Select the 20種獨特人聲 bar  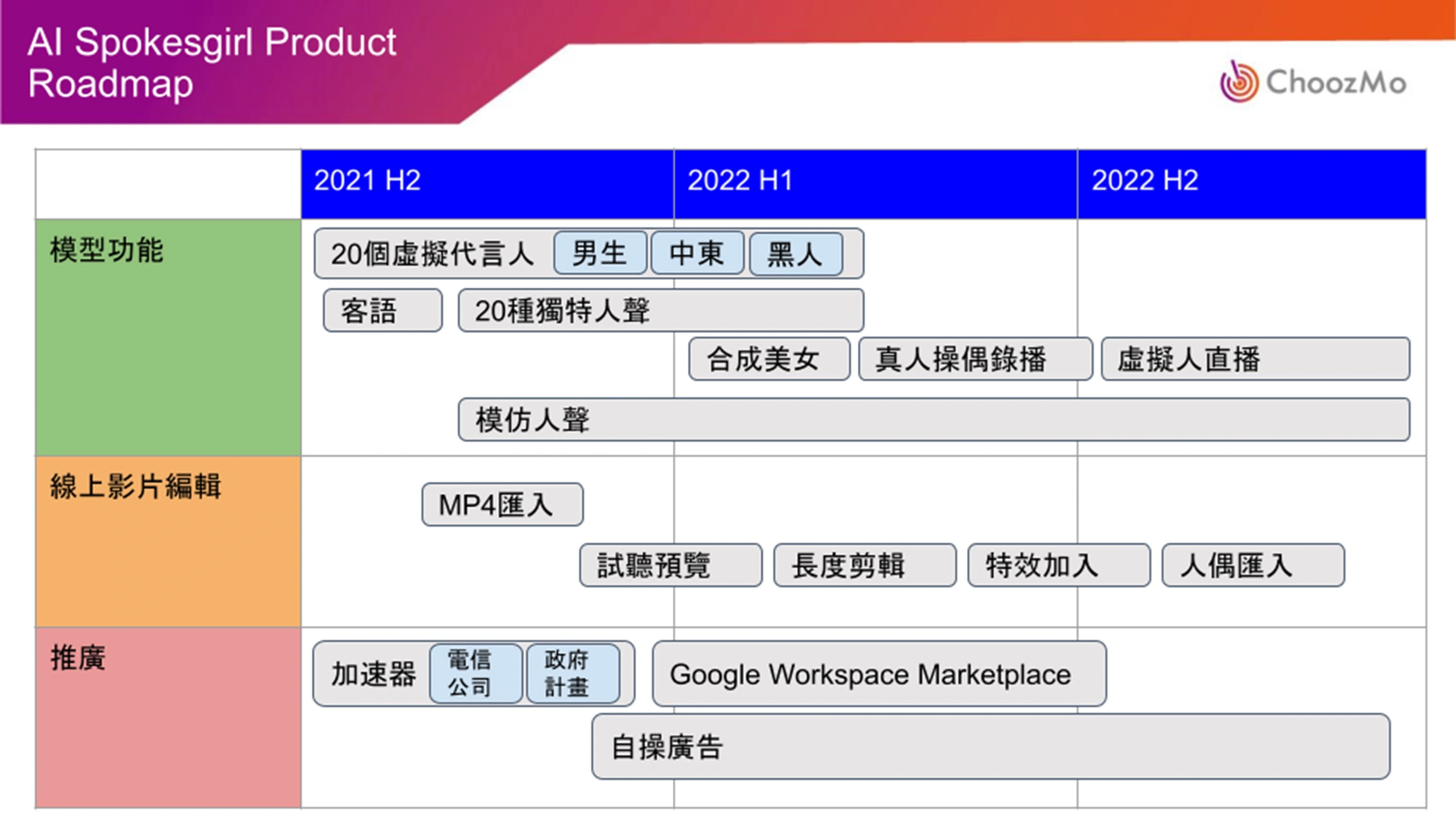coord(660,311)
